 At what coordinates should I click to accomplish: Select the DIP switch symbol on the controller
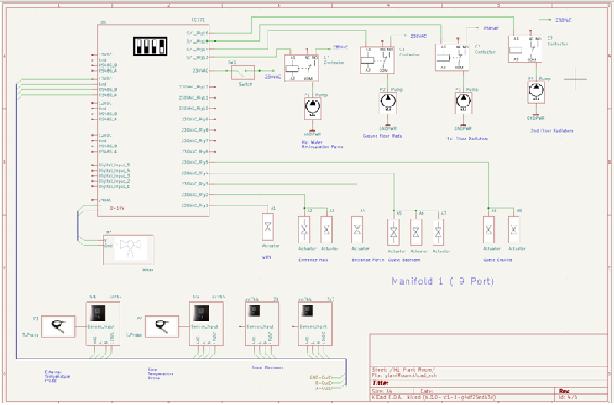(x=150, y=46)
